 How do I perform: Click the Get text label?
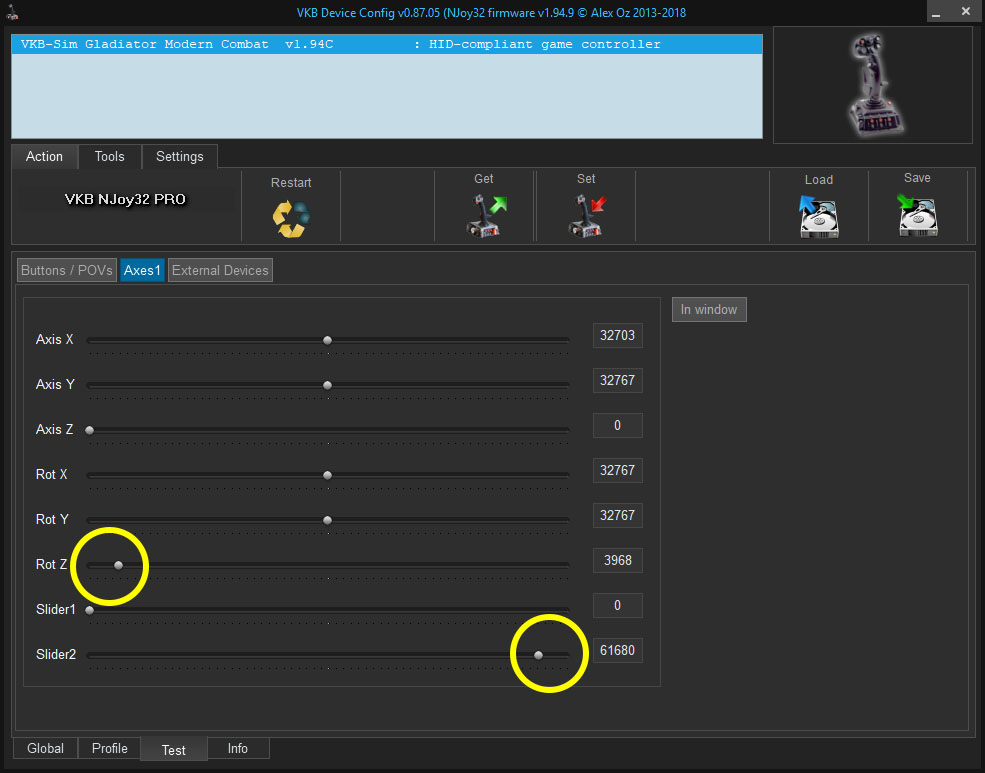483,179
